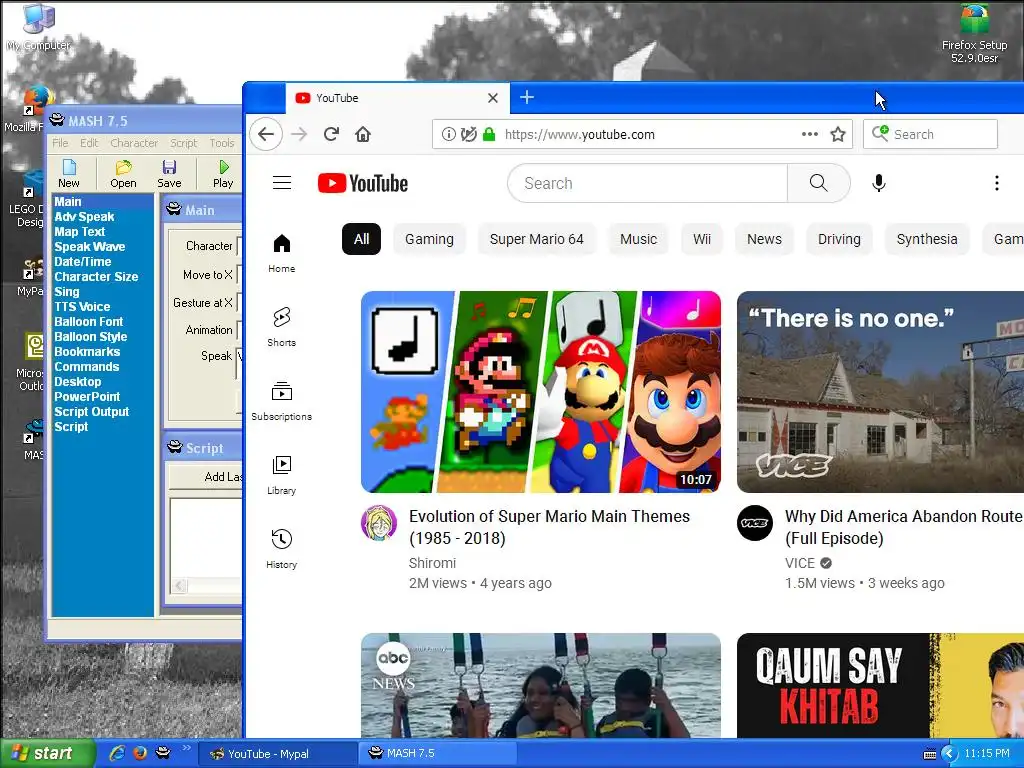Open Evolution of Super Mario Main Themes title

(x=549, y=527)
